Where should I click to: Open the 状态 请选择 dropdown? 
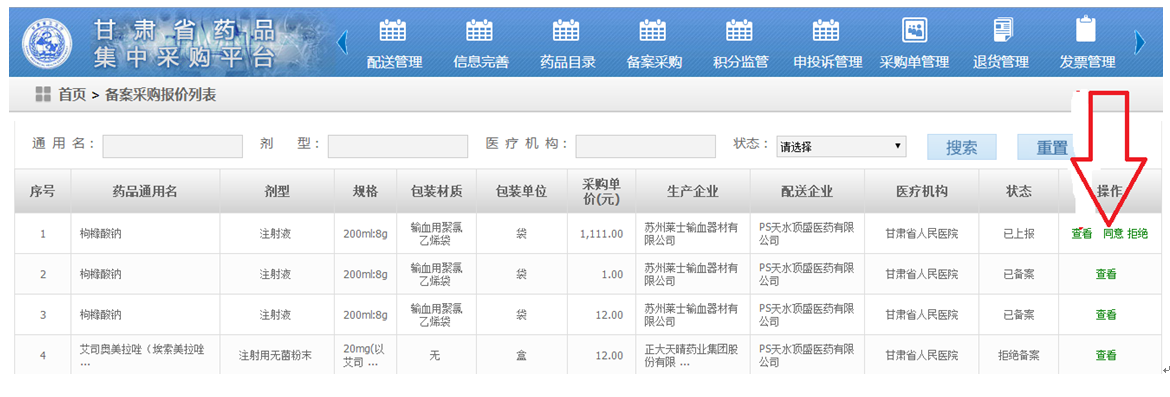coord(841,146)
